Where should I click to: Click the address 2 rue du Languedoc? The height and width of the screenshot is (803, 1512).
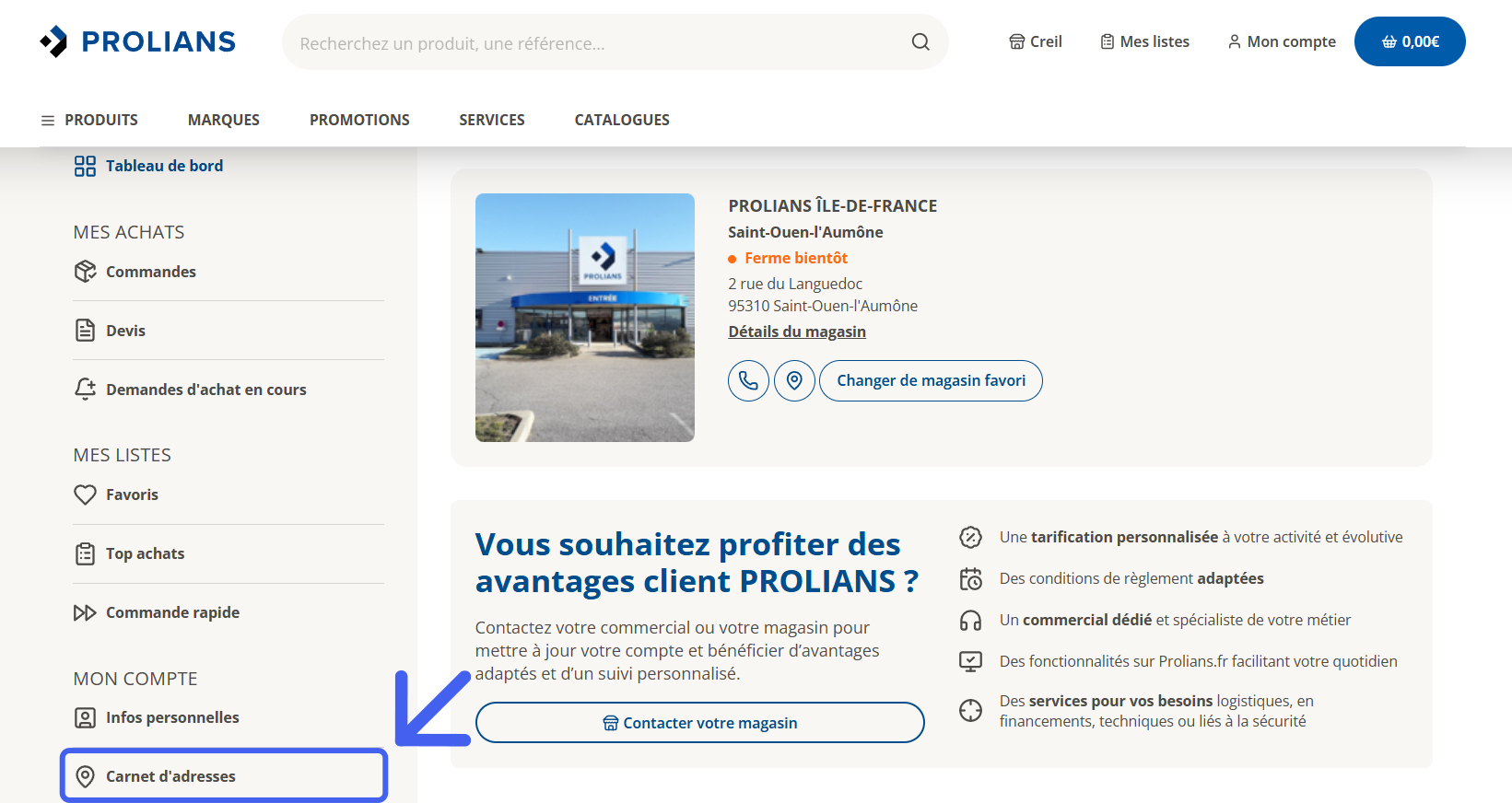pos(795,284)
